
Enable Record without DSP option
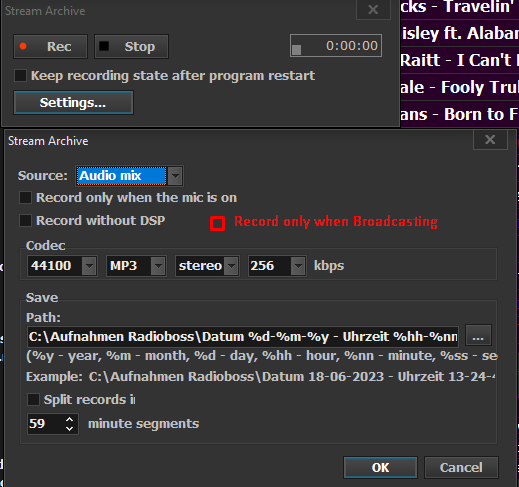pos(26,220)
